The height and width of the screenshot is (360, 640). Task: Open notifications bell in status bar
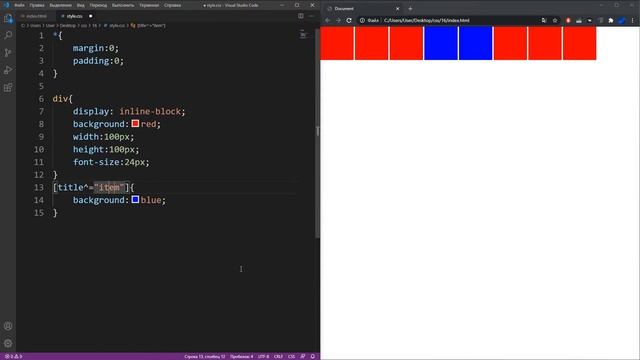313,356
